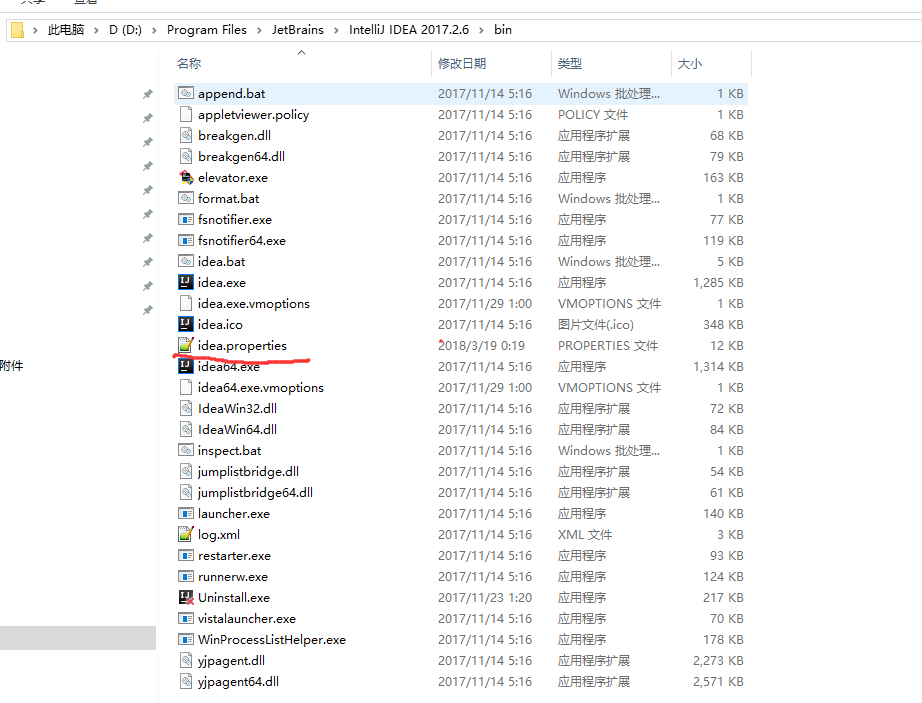Image resolution: width=922 pixels, height=703 pixels.
Task: Click the IdeaWin64.dll file icon
Action: pos(186,429)
